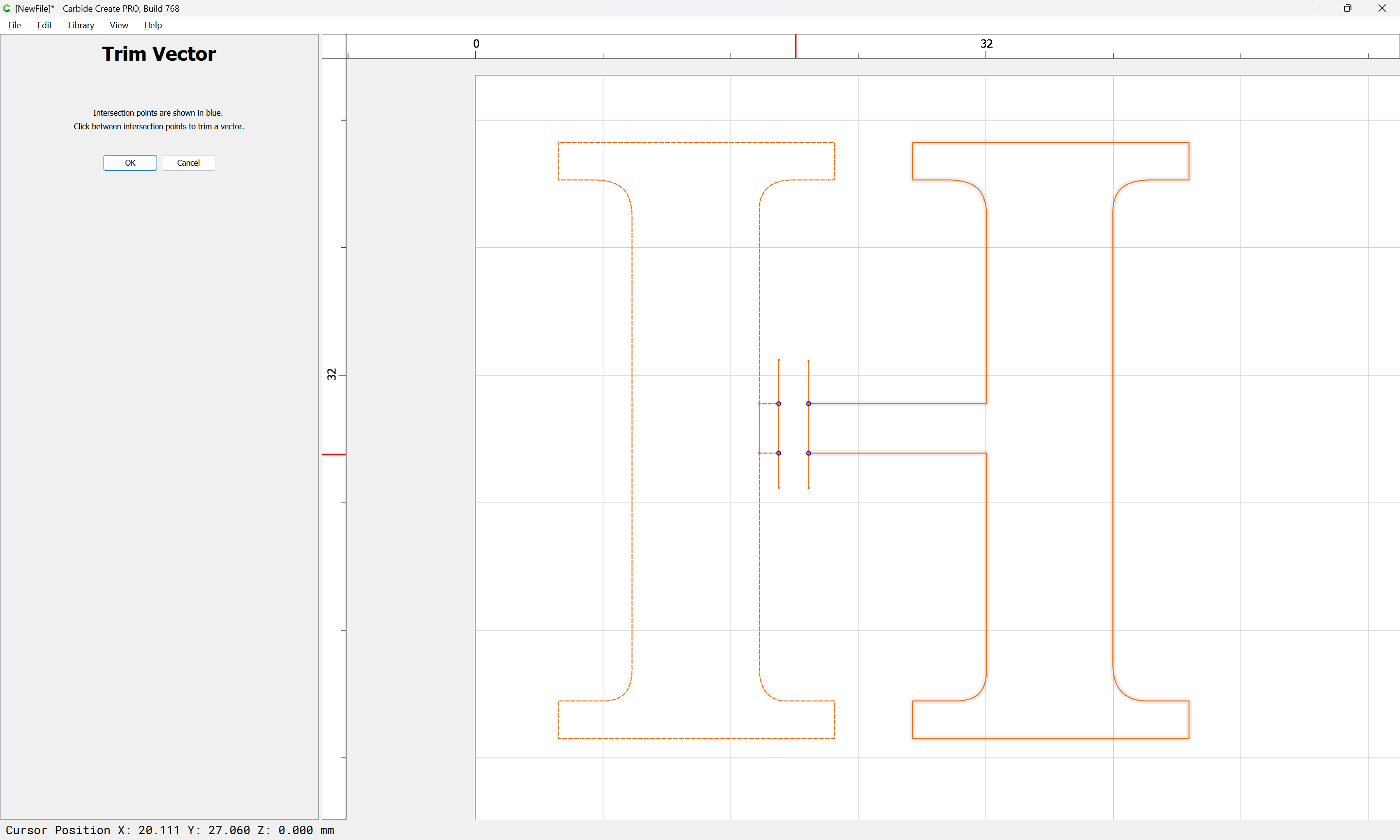The height and width of the screenshot is (840, 1400).
Task: Click the Carbide Create app icon in title bar
Action: (x=7, y=8)
